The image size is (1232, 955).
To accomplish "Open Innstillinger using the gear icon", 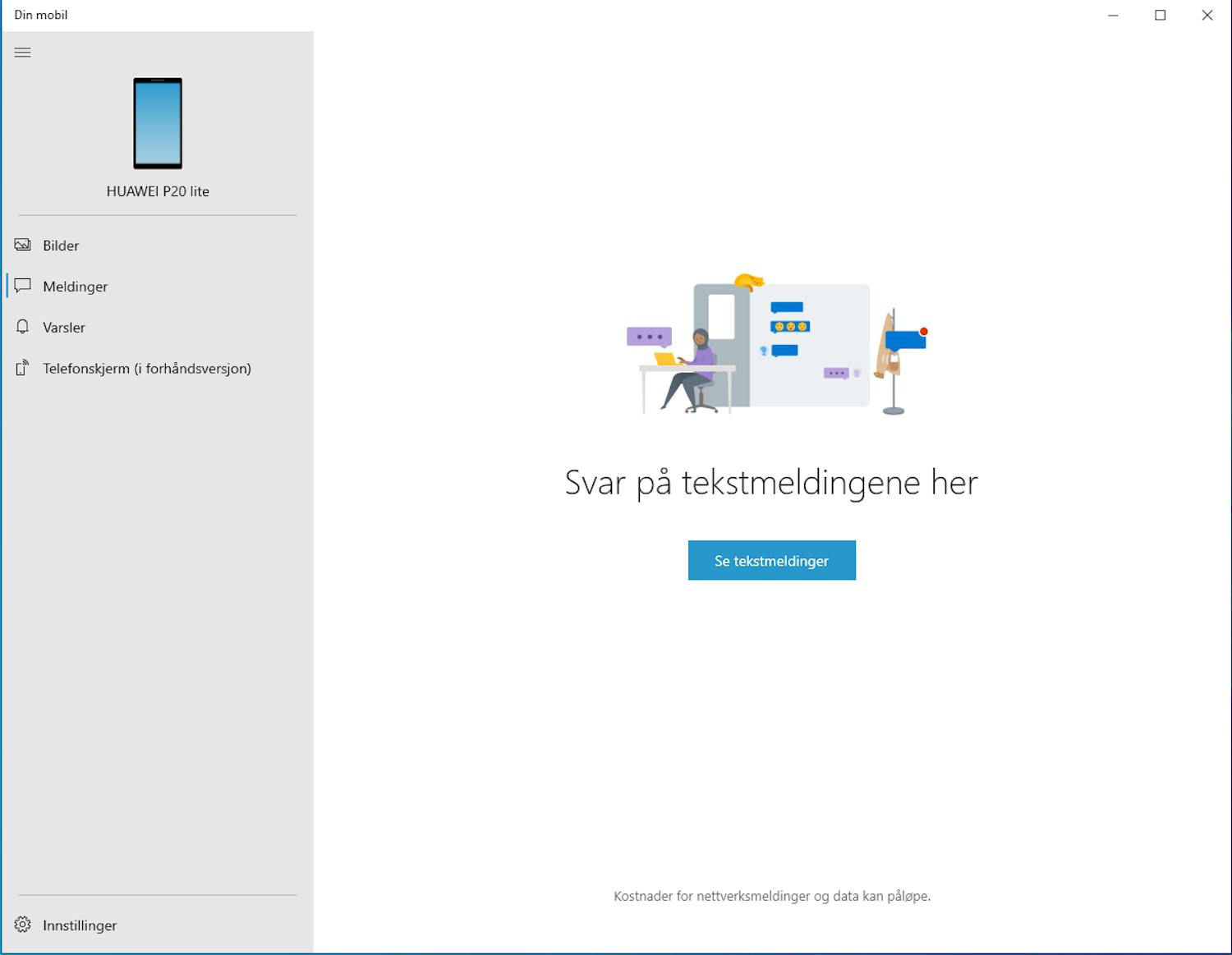I will [x=22, y=925].
